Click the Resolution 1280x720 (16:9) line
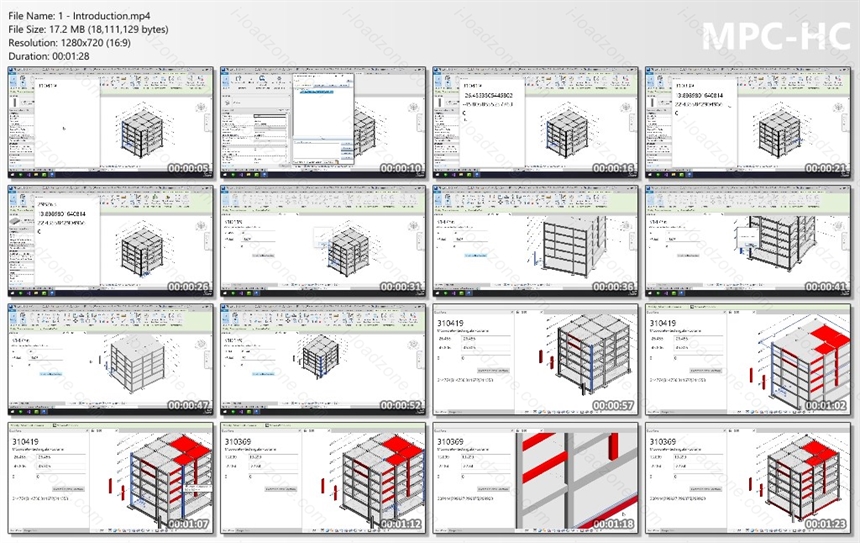 70,42
